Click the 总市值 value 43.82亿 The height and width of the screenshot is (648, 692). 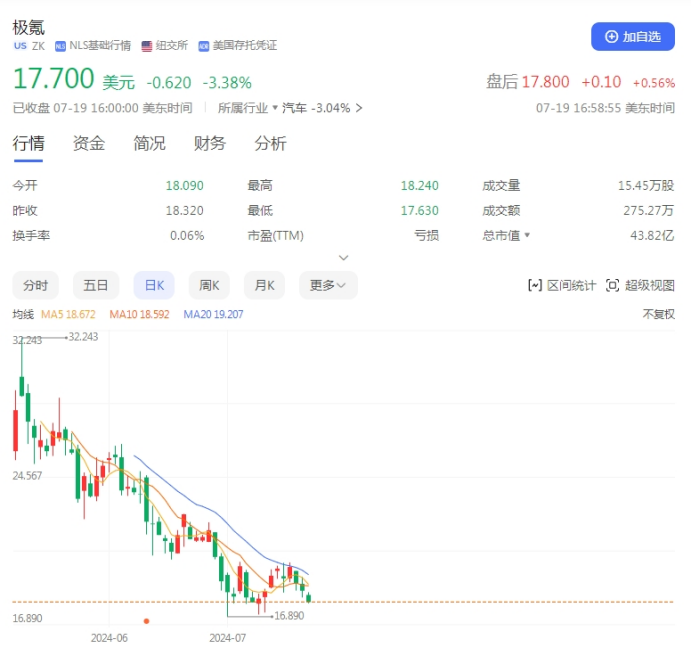(x=652, y=235)
